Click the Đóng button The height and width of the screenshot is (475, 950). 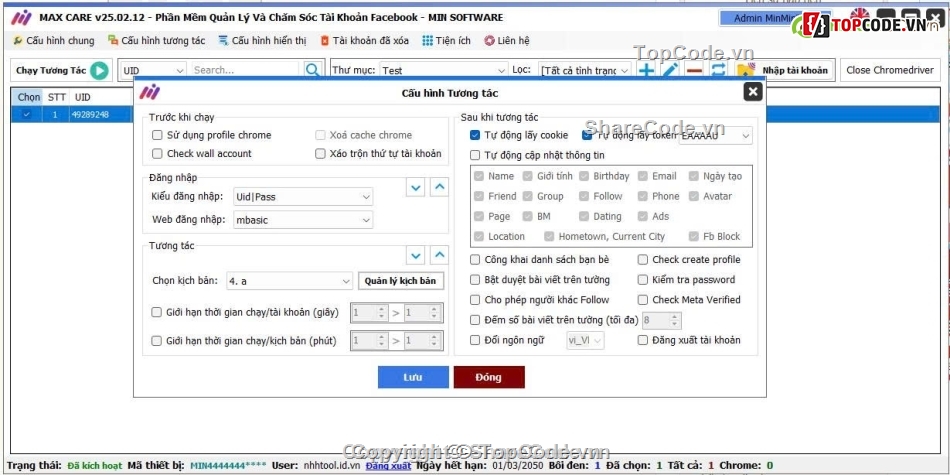[489, 377]
